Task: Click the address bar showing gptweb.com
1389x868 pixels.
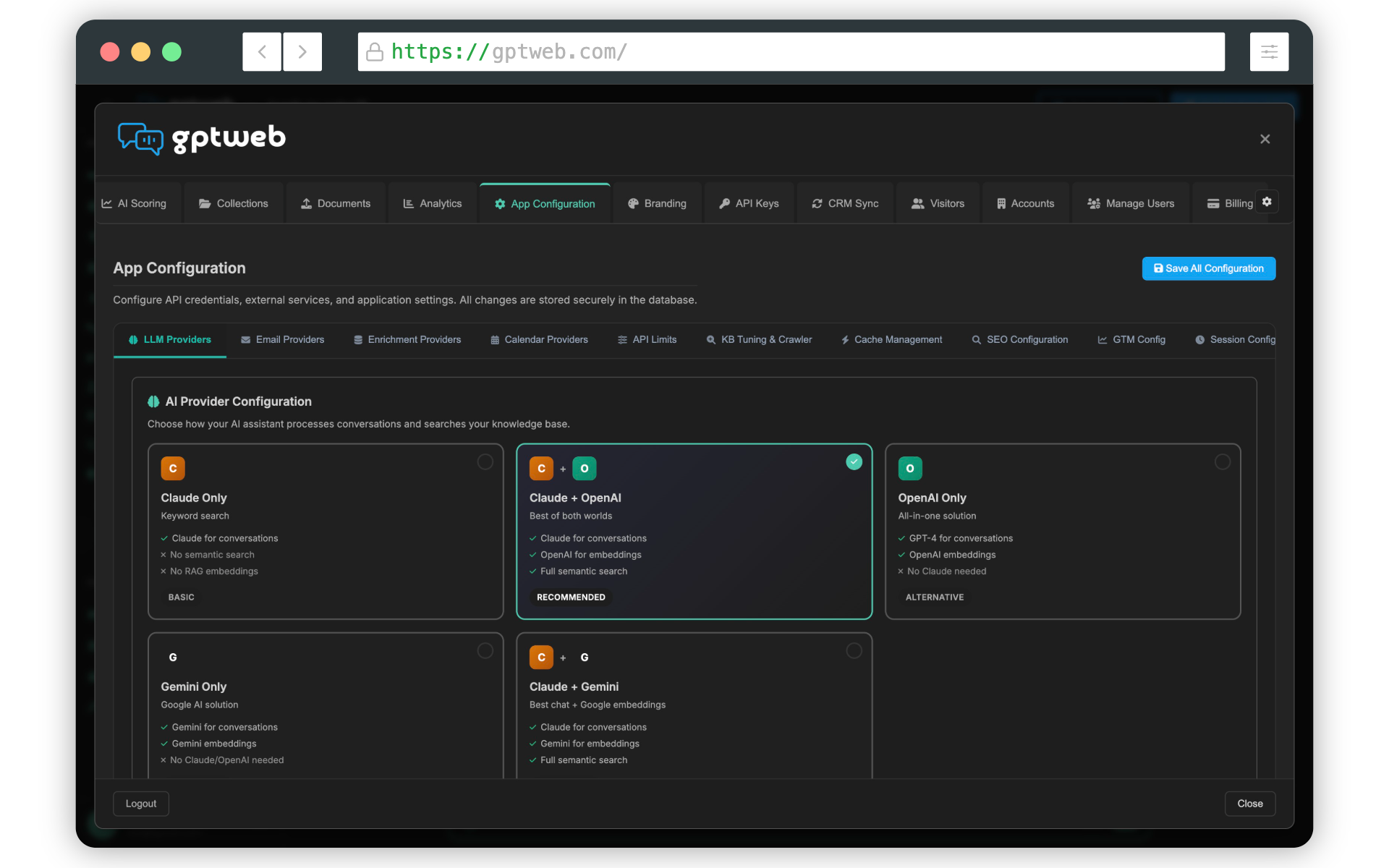Action: (x=791, y=52)
